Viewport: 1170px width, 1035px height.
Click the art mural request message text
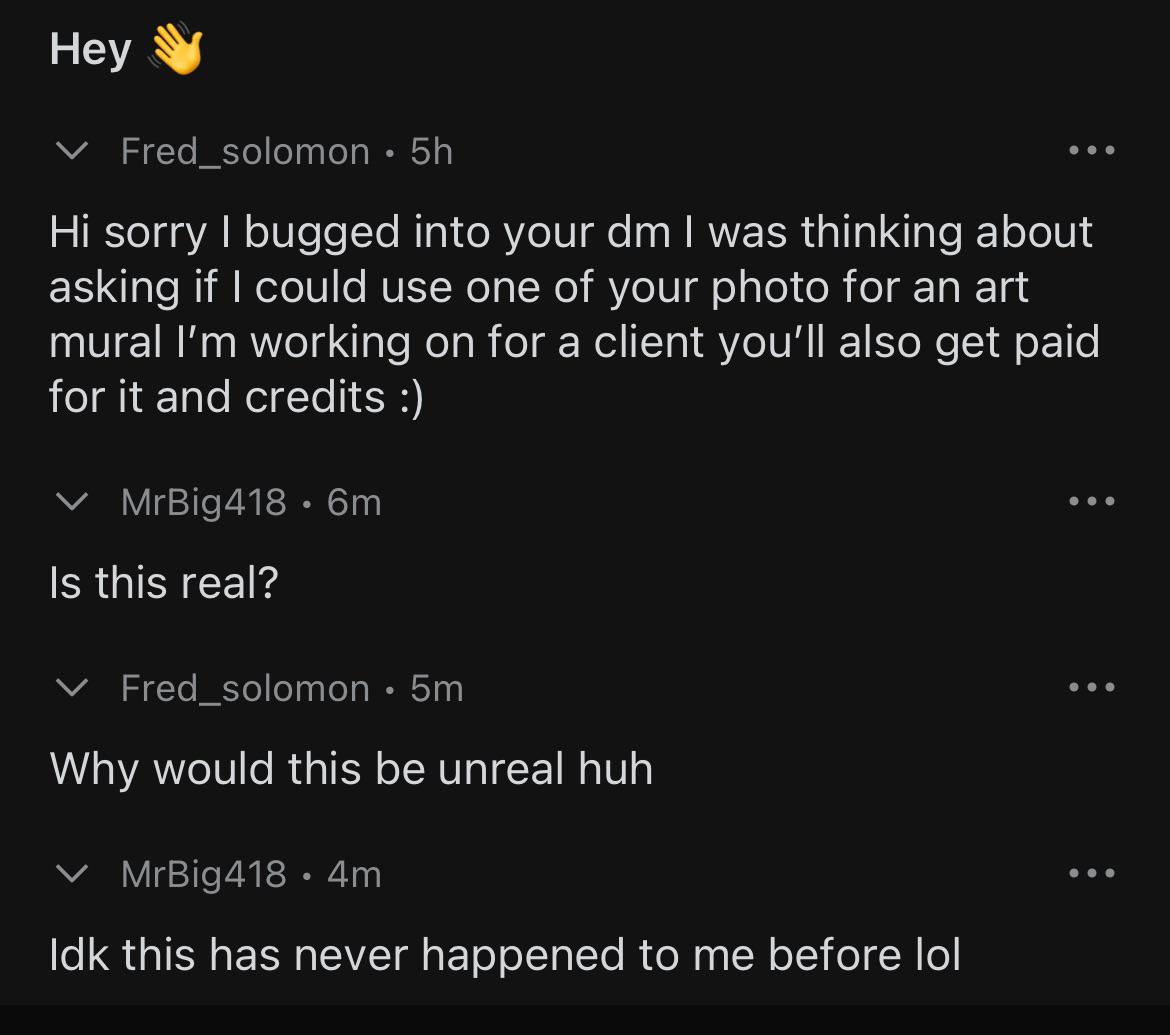(572, 314)
